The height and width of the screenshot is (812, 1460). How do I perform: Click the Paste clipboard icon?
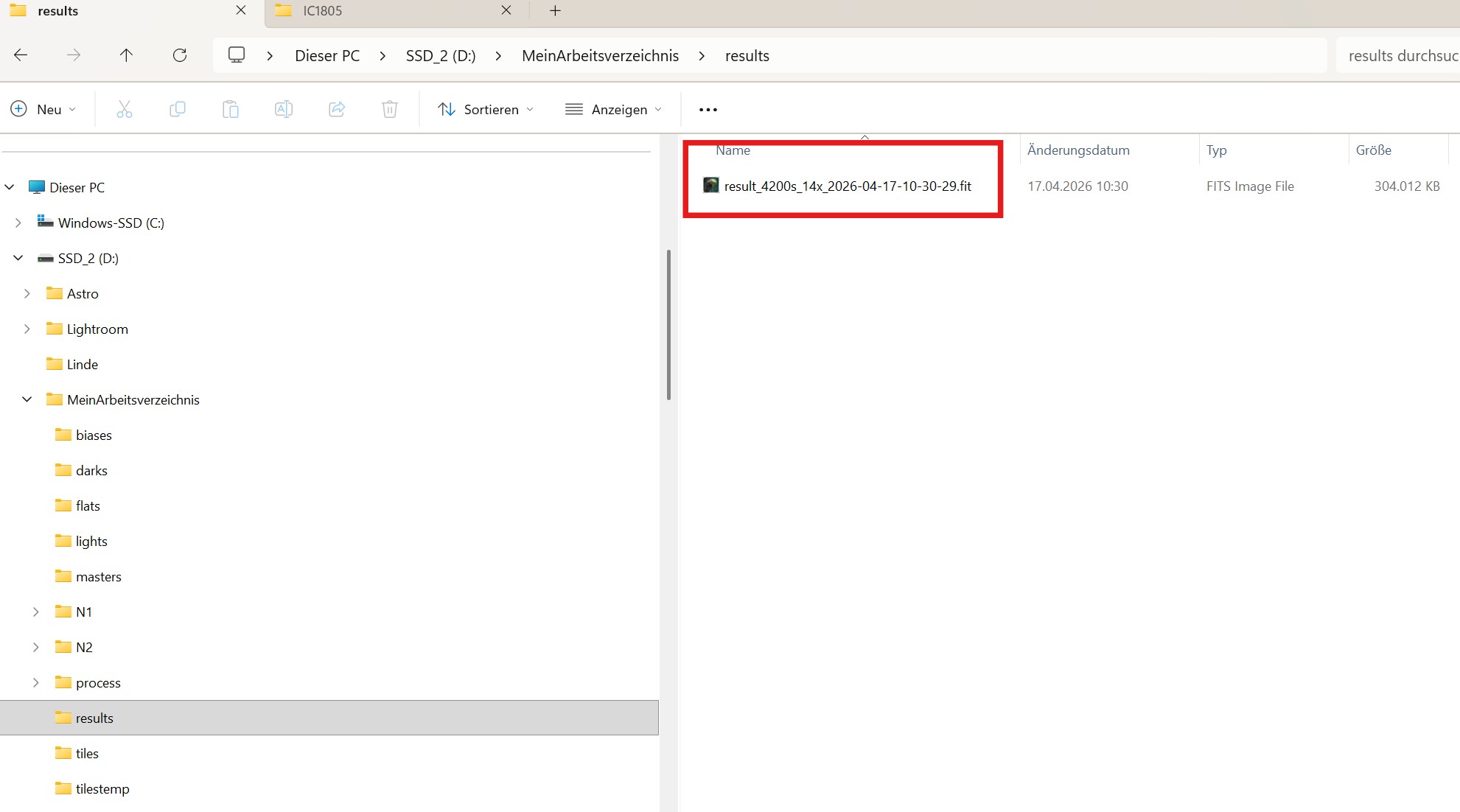(231, 109)
